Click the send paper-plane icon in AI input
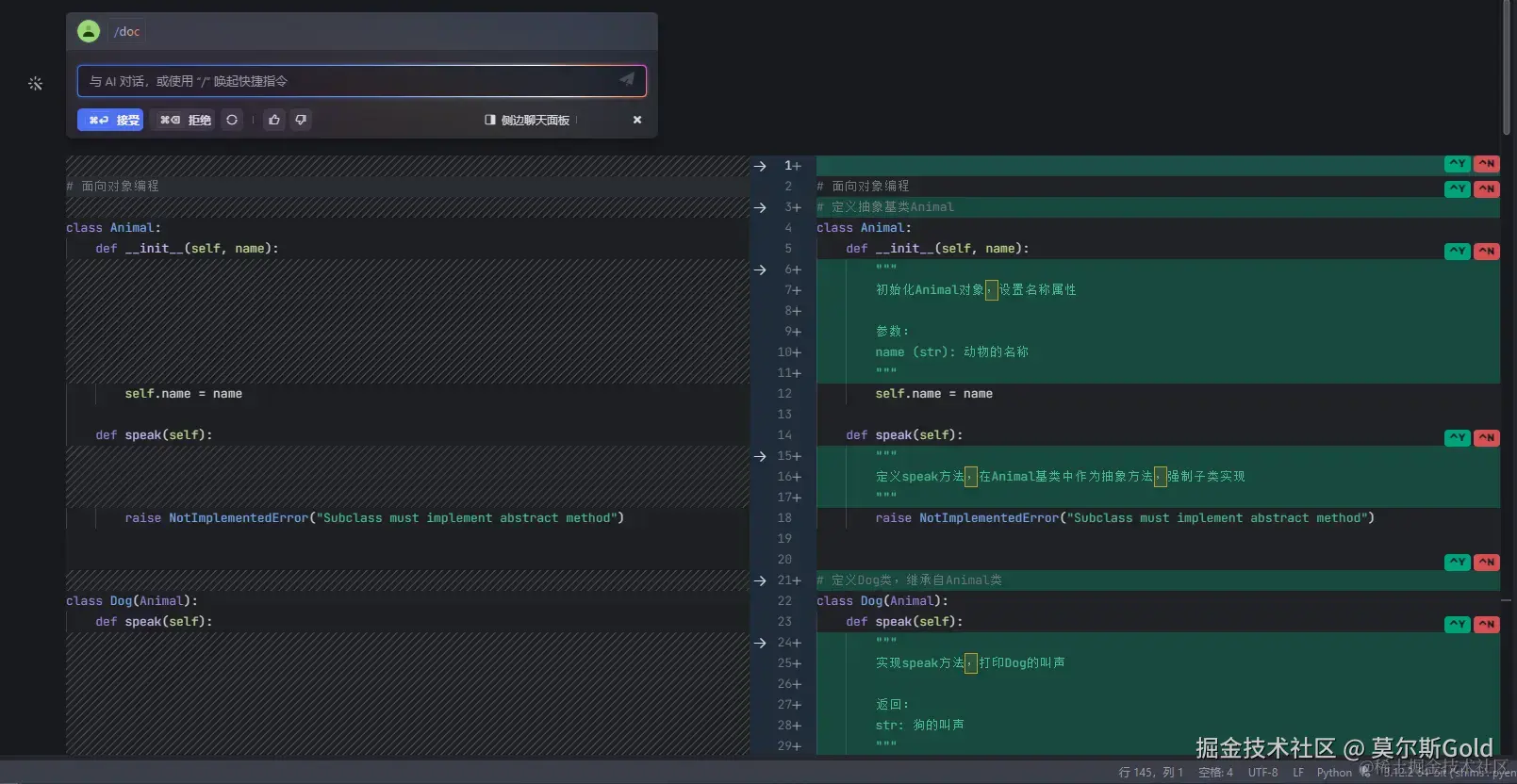 (627, 80)
